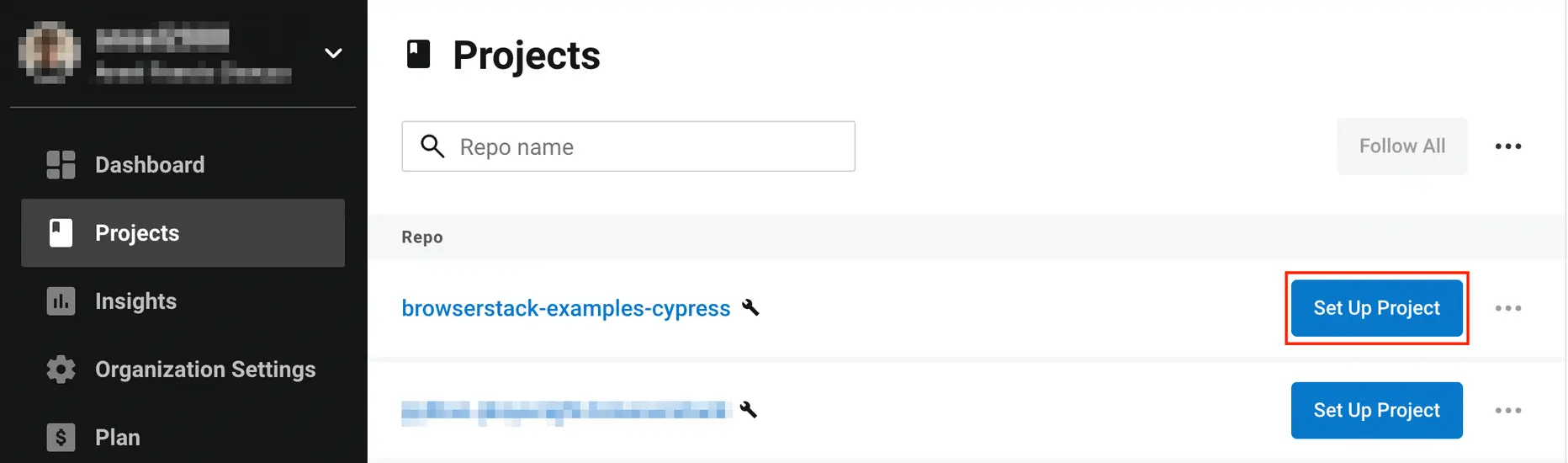Open the browserstack-examples-cypress repo link
This screenshot has width=1568, height=463.
coord(565,308)
